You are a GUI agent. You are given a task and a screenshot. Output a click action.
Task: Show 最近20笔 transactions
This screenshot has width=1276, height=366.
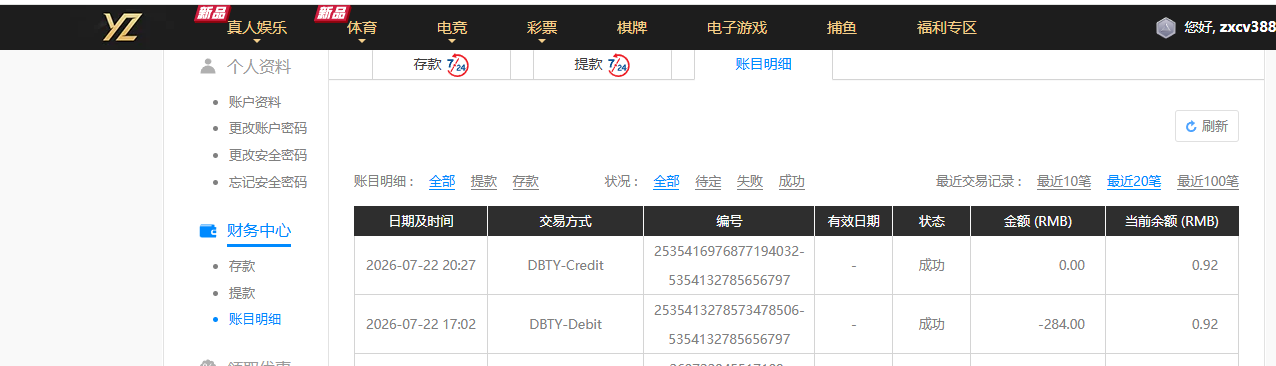[x=1134, y=181]
